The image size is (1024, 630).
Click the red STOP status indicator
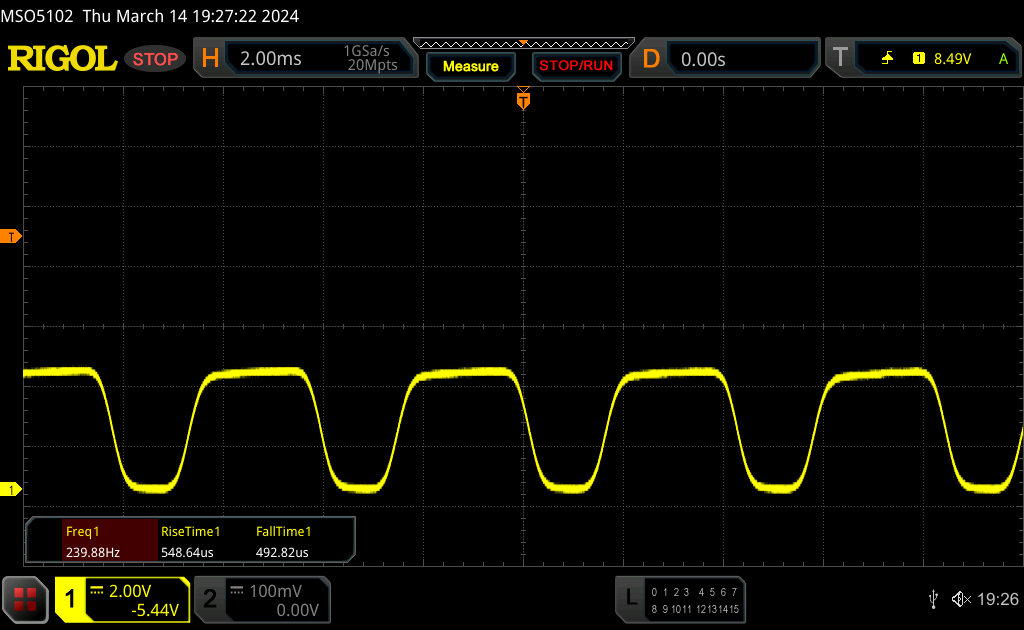(156, 59)
